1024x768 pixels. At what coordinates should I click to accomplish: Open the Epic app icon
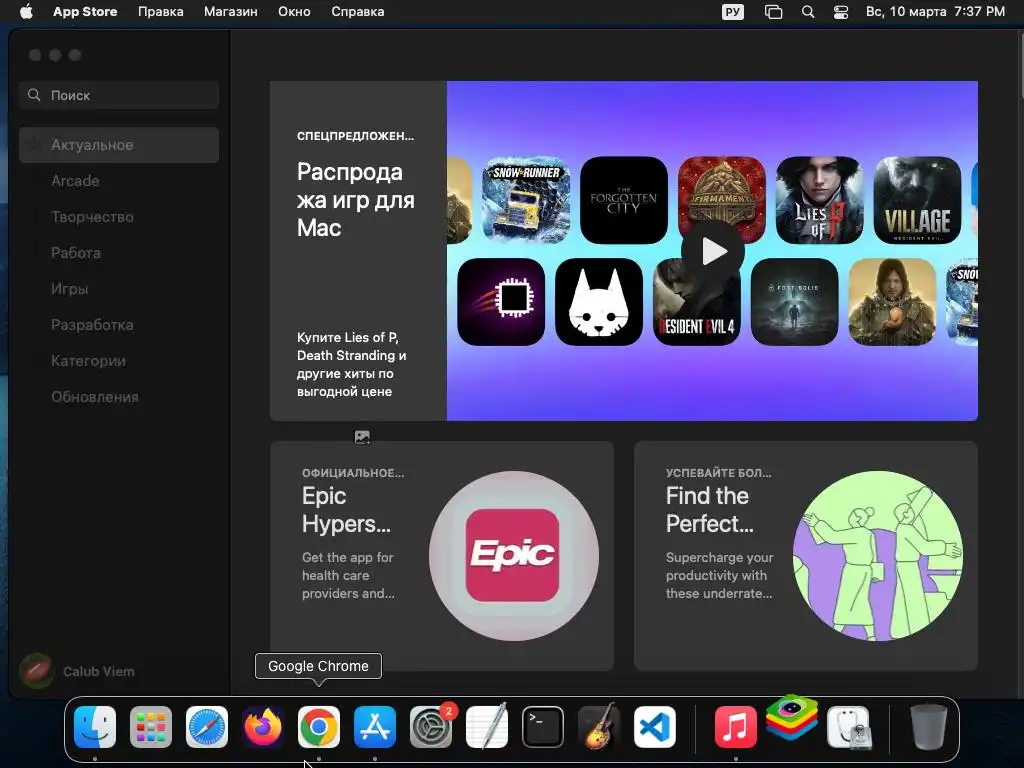(x=513, y=556)
